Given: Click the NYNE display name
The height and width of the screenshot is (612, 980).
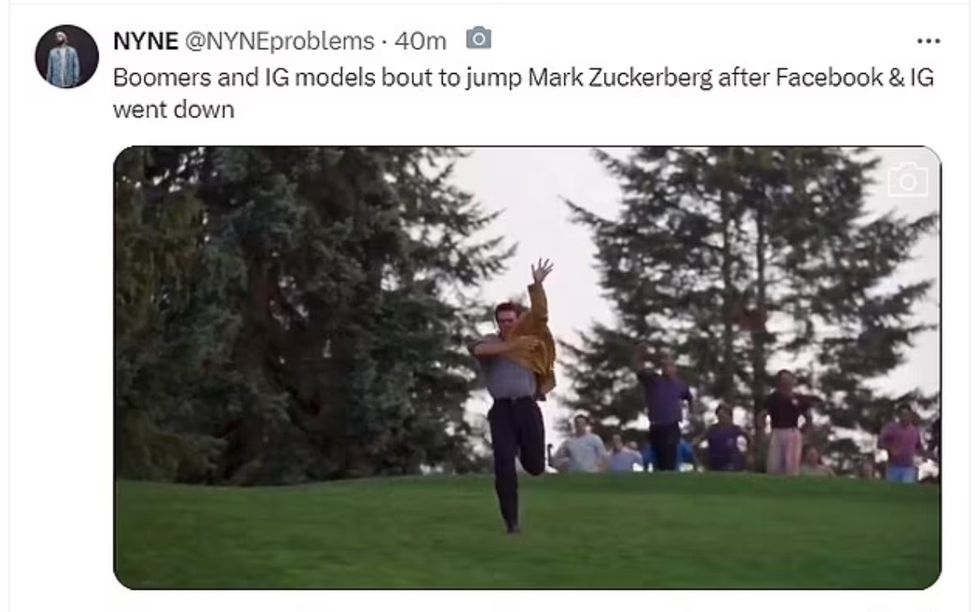Looking at the screenshot, I should (146, 41).
